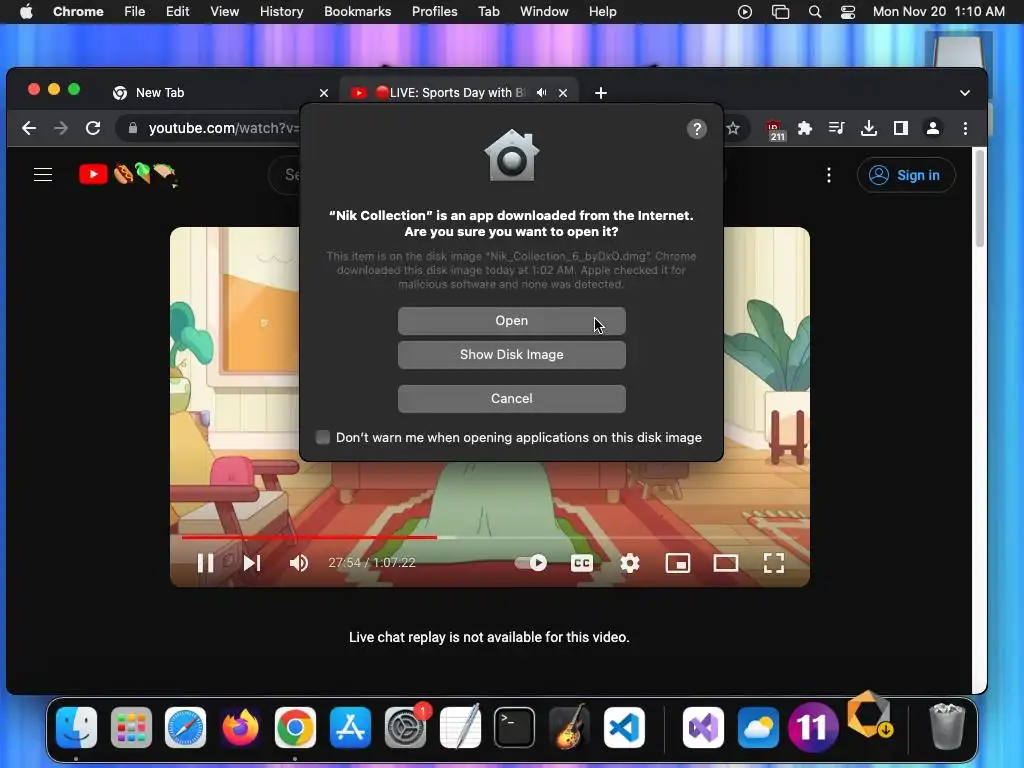Open Visual Studio Code from the Dock

624,727
